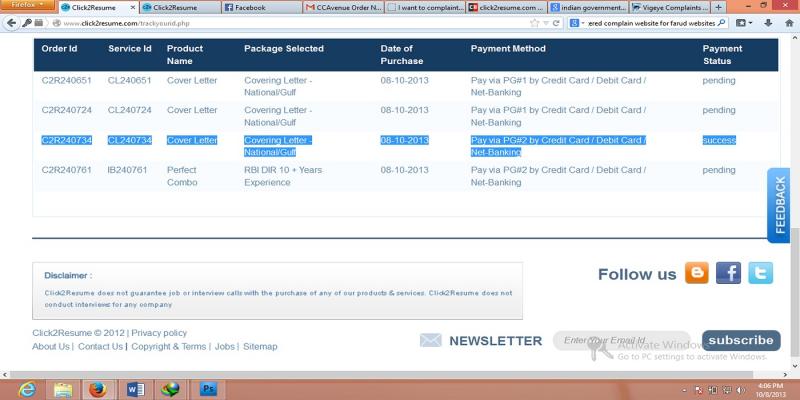Open the bookmarks menu toolbar icon
Viewport: 800px width, 400px height.
click(x=744, y=23)
